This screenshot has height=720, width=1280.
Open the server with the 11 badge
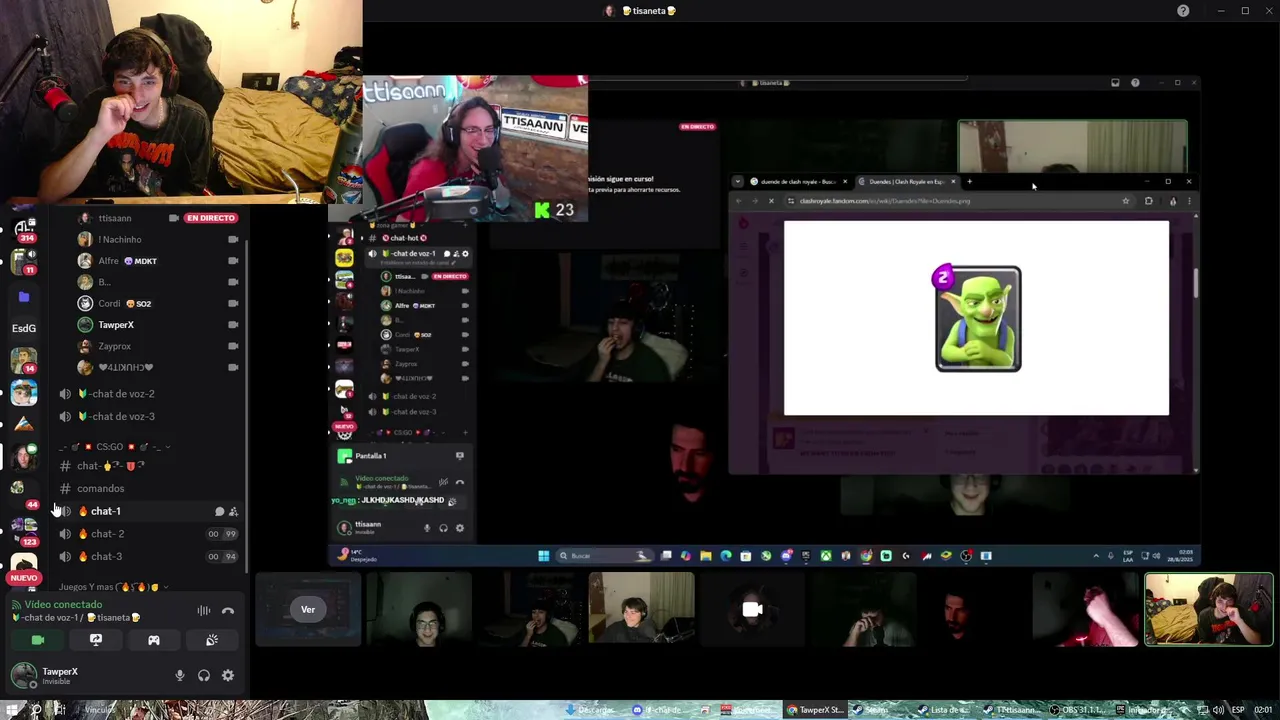tap(24, 263)
